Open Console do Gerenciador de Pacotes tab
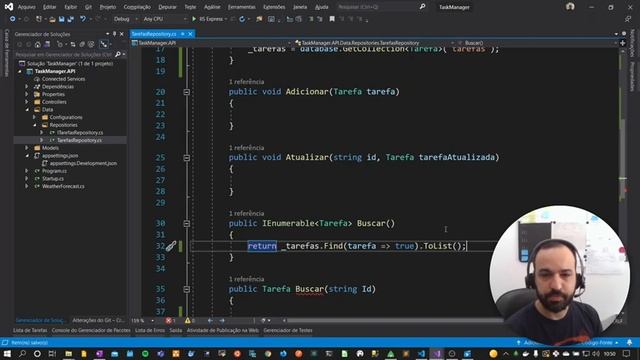 [91, 330]
